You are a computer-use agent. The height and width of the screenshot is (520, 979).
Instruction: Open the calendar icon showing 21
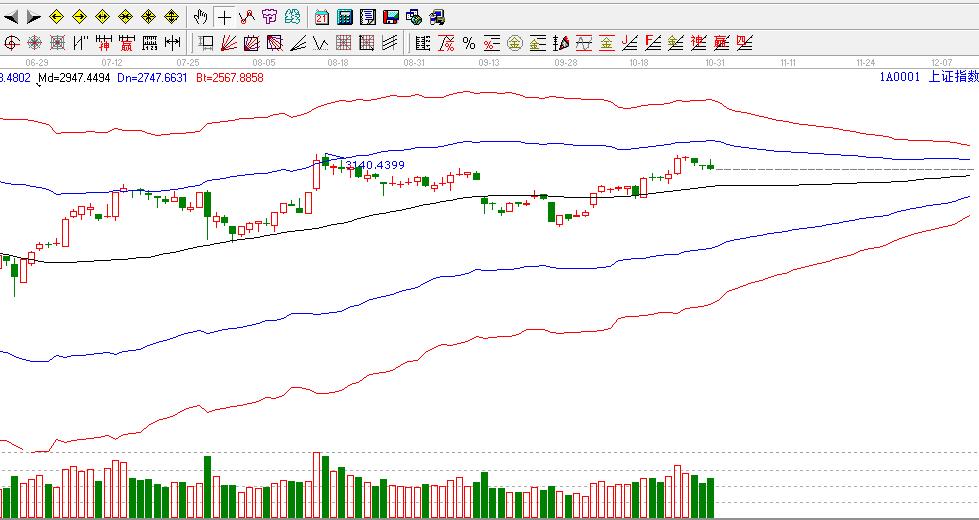pyautogui.click(x=321, y=17)
